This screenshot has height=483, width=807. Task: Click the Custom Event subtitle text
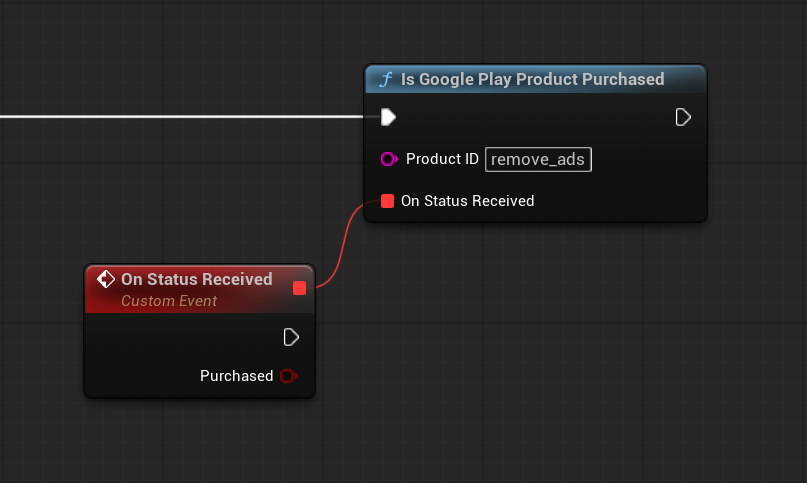tap(169, 301)
